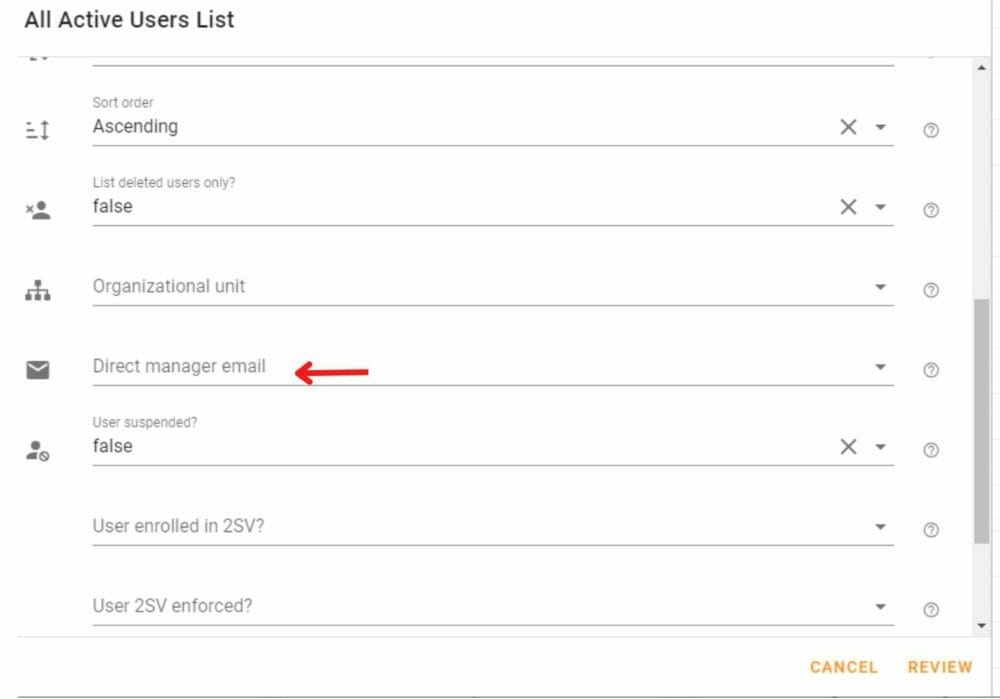Screen dimensions: 1000x699
Task: Click the deleted users person icon
Action: pos(38,210)
